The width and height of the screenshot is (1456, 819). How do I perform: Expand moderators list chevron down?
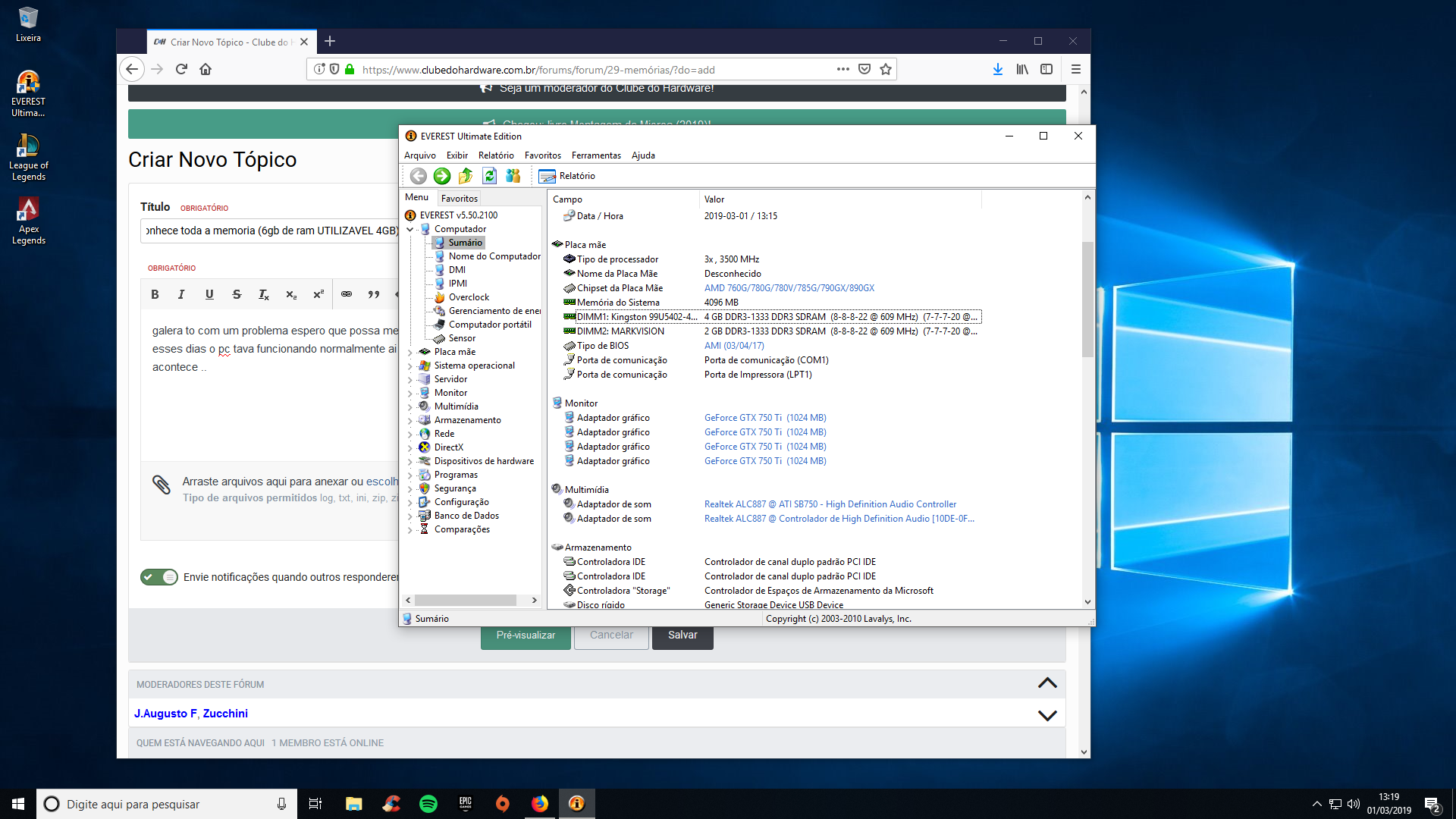point(1047,715)
